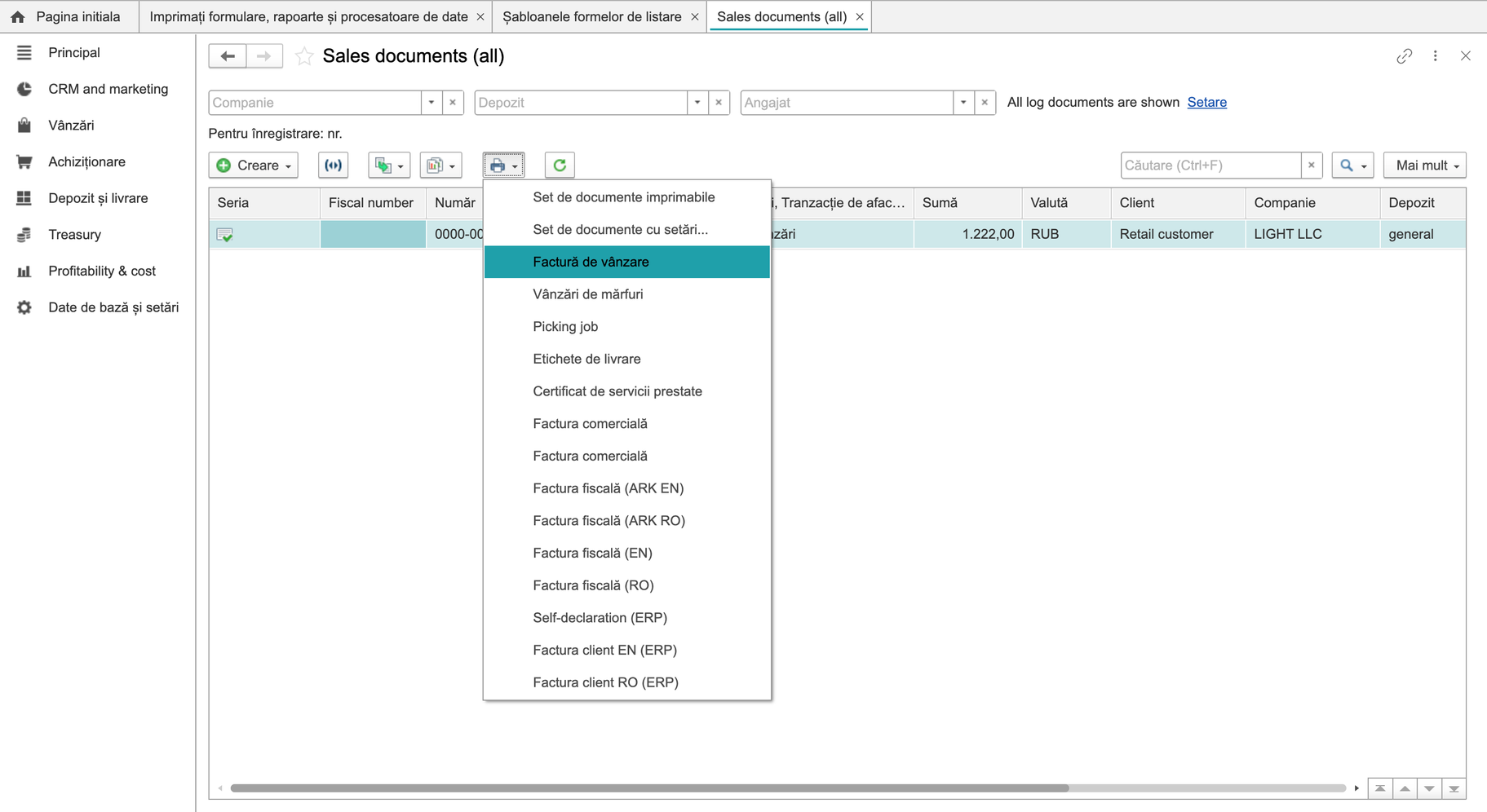Click into the Căutare search field
Screen dimensions: 1487x812
1210,165
